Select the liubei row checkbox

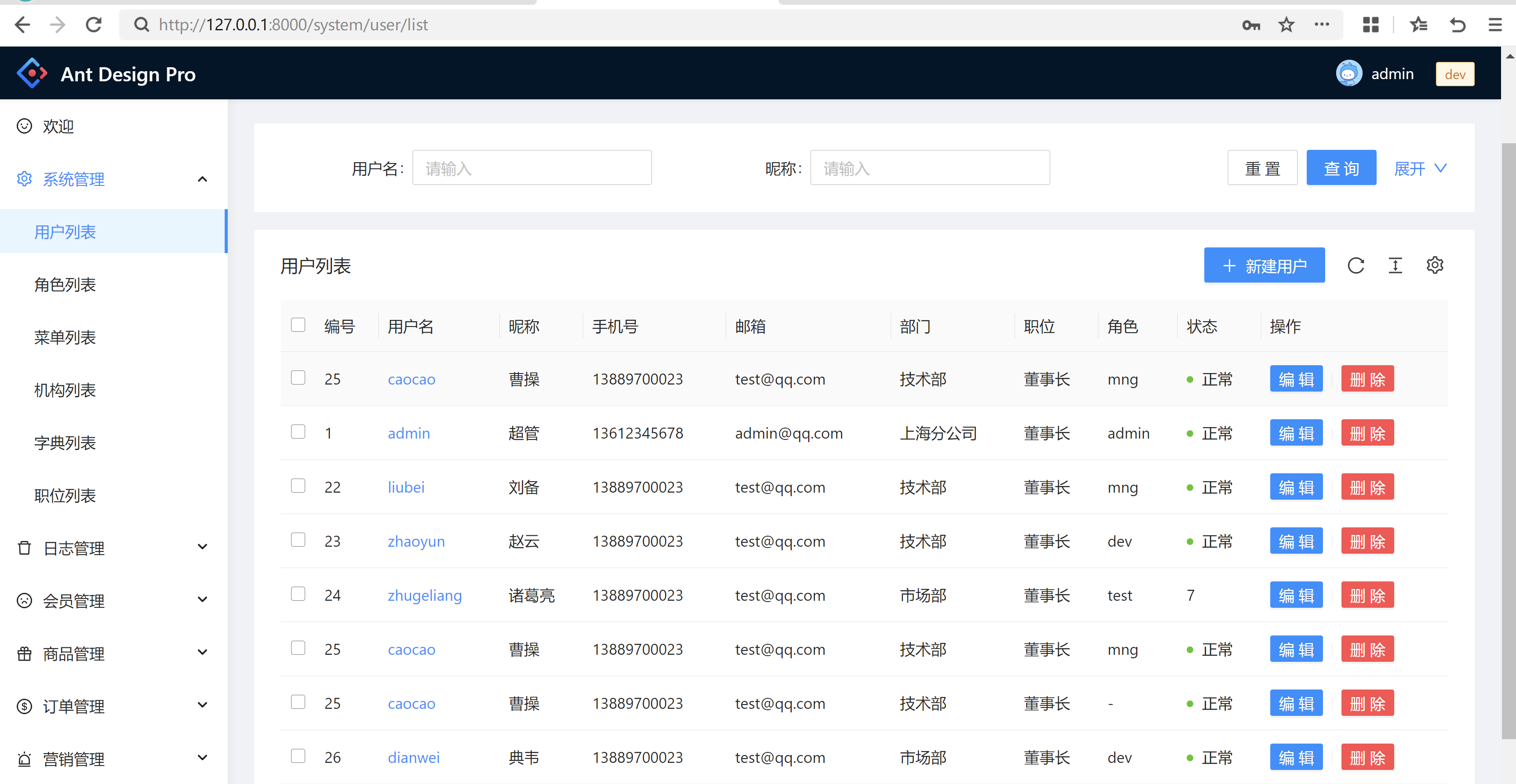(298, 486)
